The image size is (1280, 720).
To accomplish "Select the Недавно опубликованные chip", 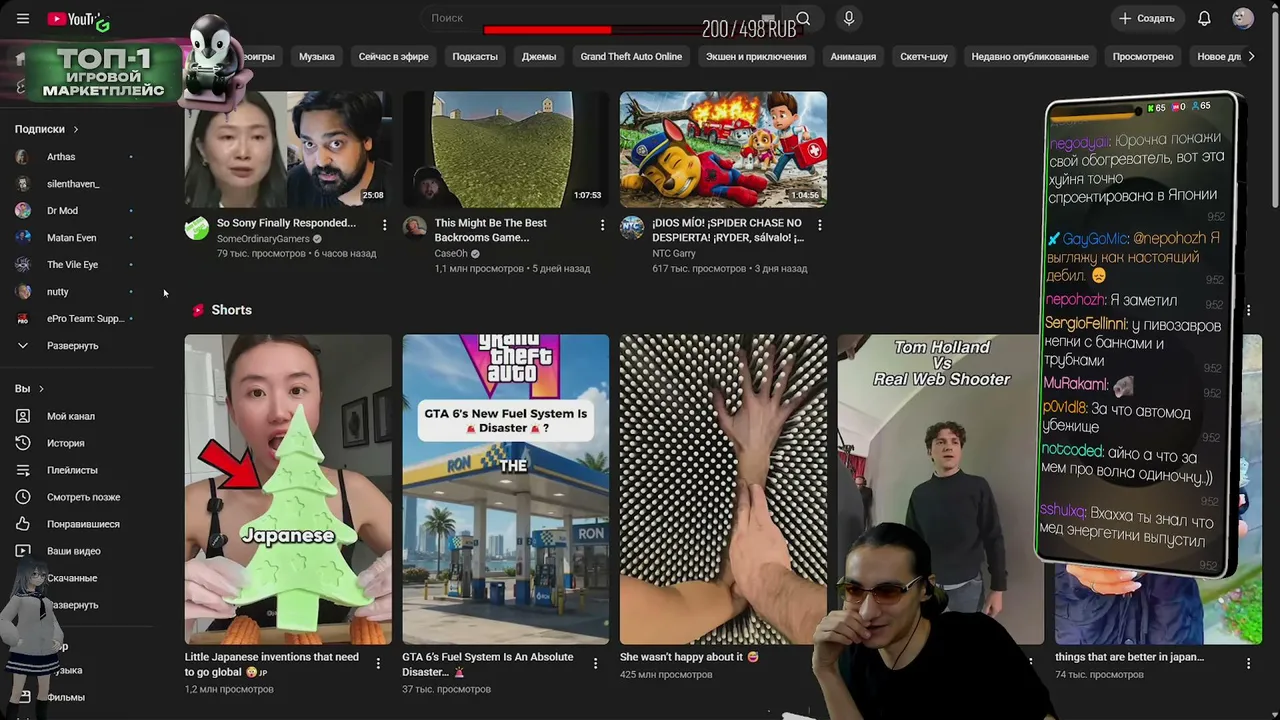I will (x=1030, y=57).
